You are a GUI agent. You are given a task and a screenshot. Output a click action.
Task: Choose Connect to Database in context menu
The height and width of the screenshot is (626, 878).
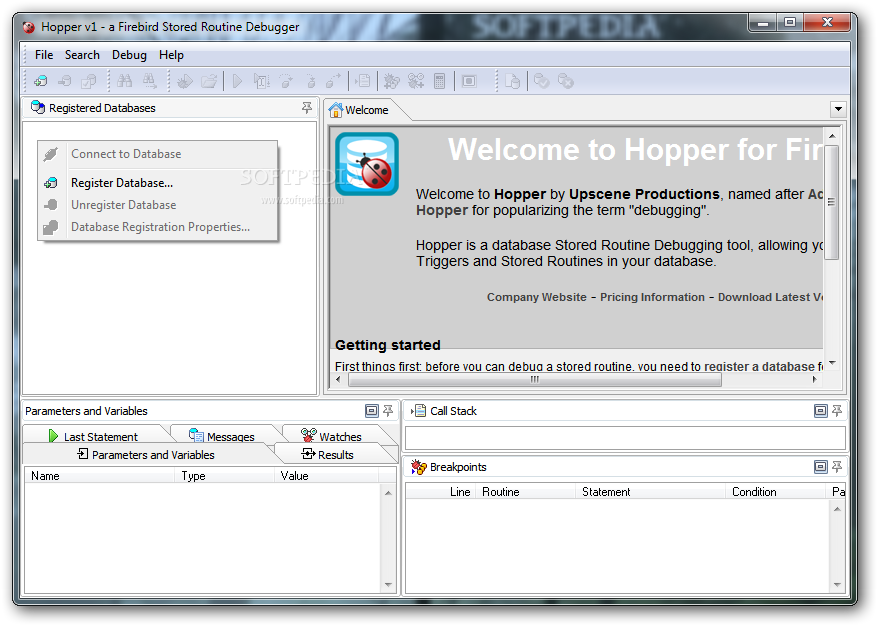(x=157, y=154)
